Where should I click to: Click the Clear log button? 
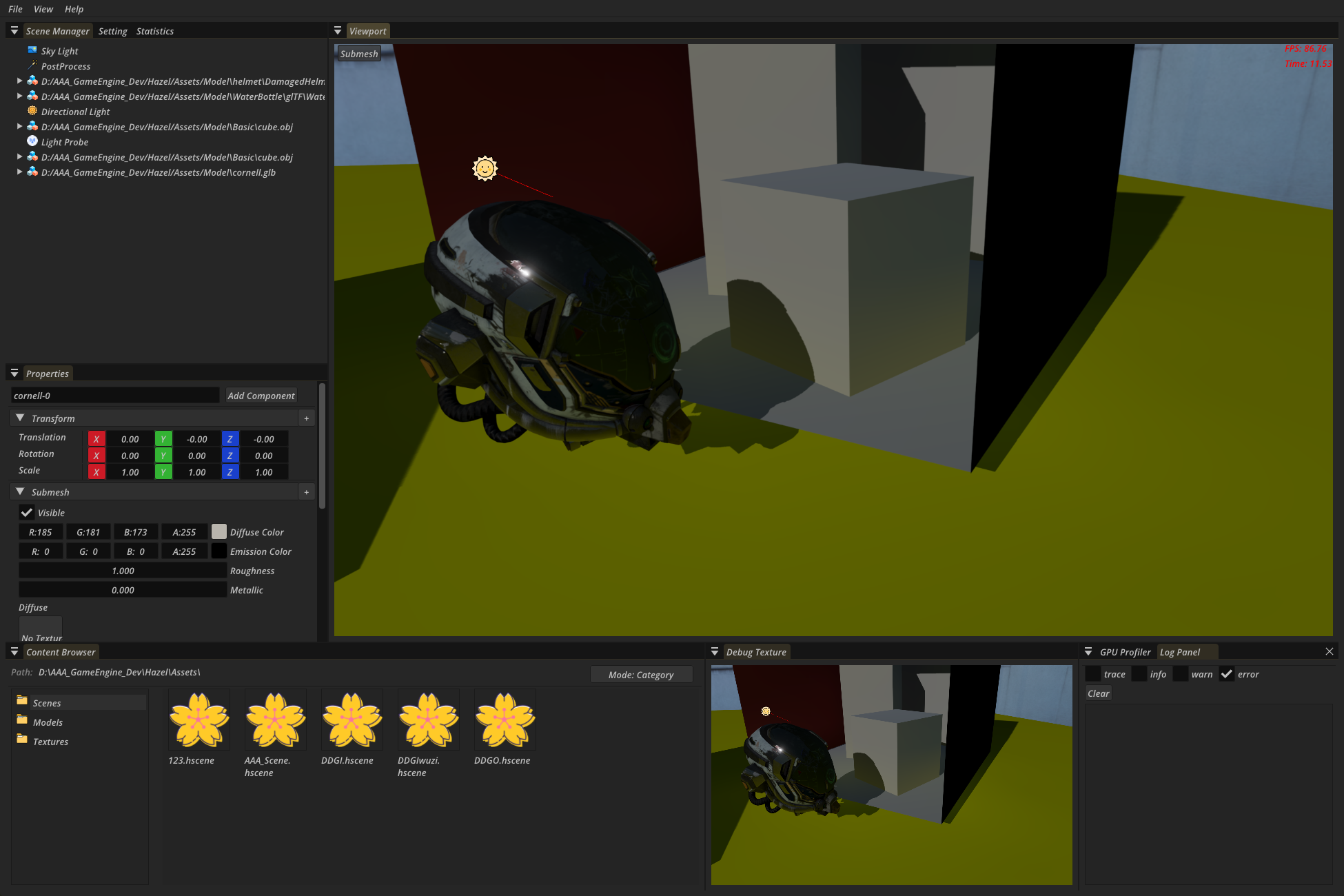click(x=1098, y=693)
